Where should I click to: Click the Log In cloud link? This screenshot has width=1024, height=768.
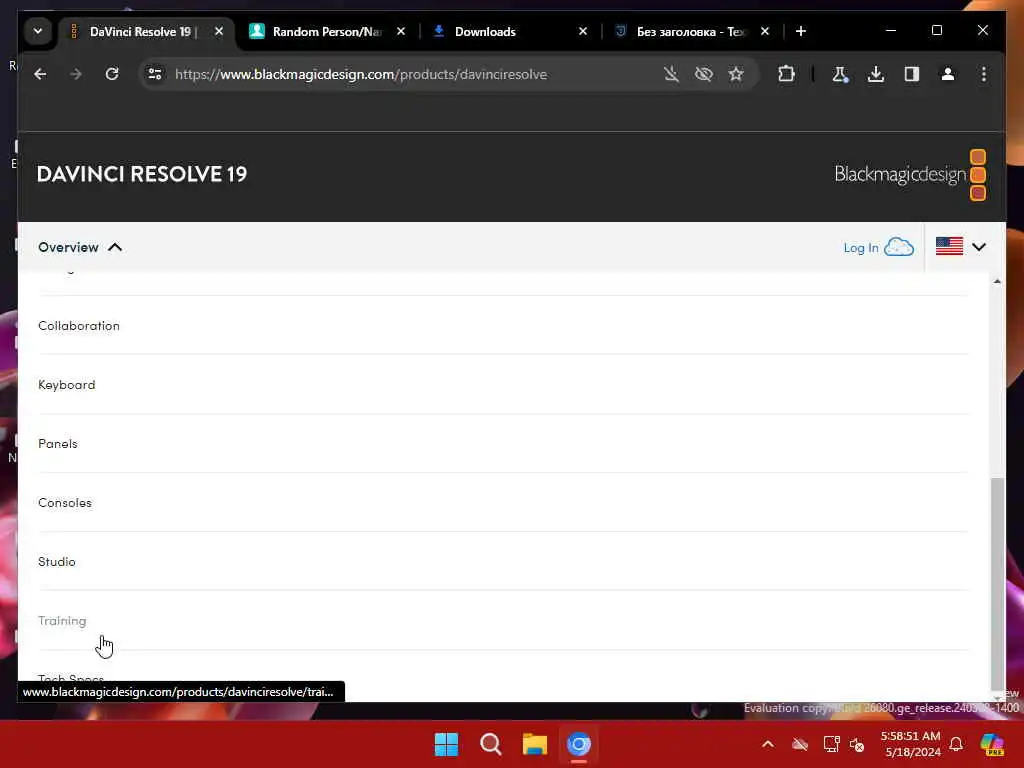click(878, 248)
